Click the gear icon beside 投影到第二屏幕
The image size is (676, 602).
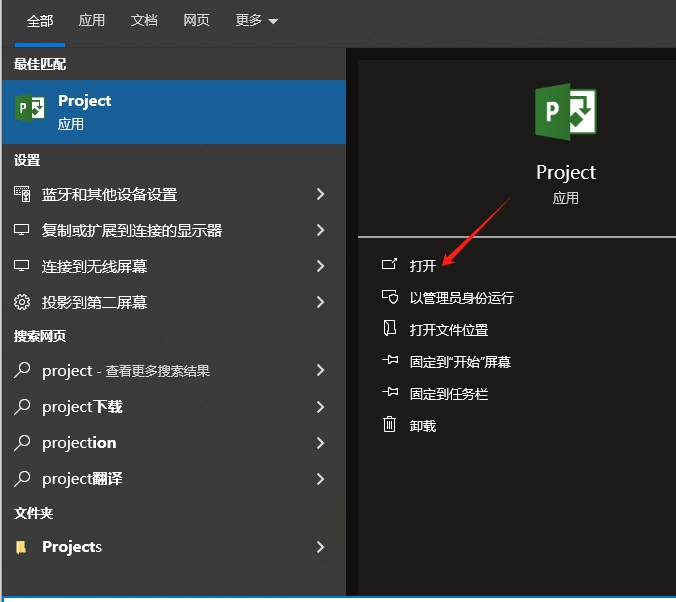point(22,302)
